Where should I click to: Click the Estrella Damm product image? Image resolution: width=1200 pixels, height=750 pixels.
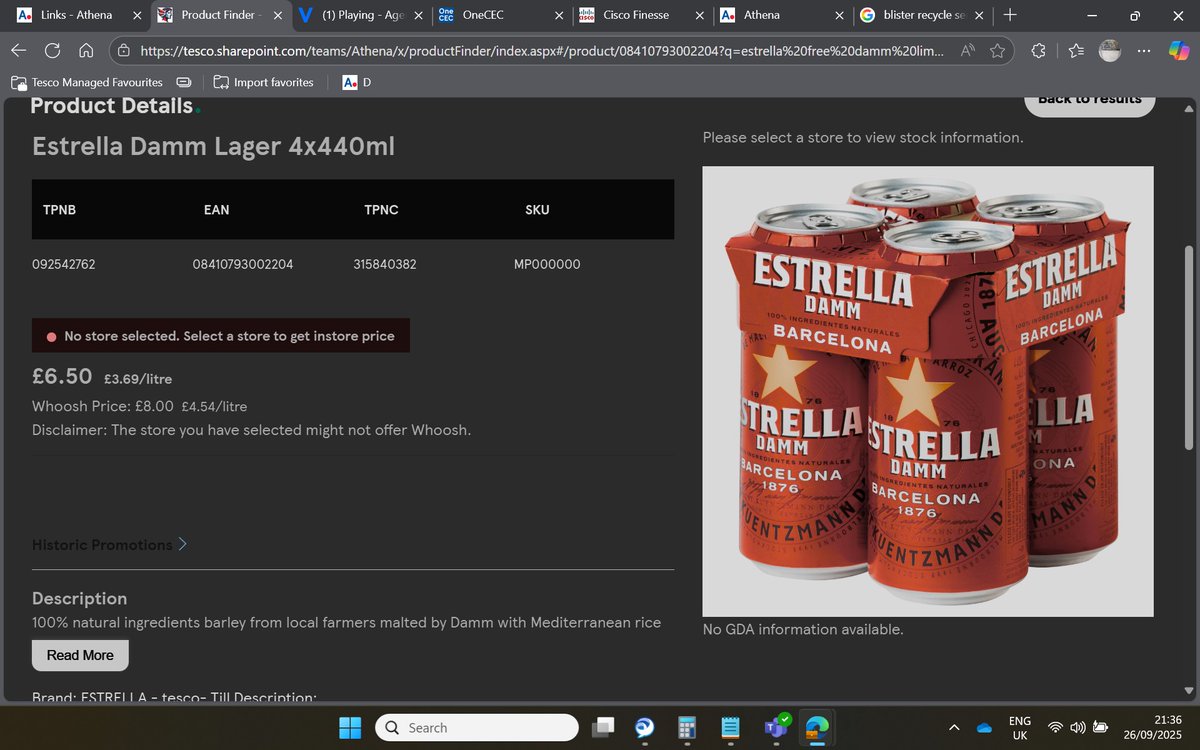point(928,391)
